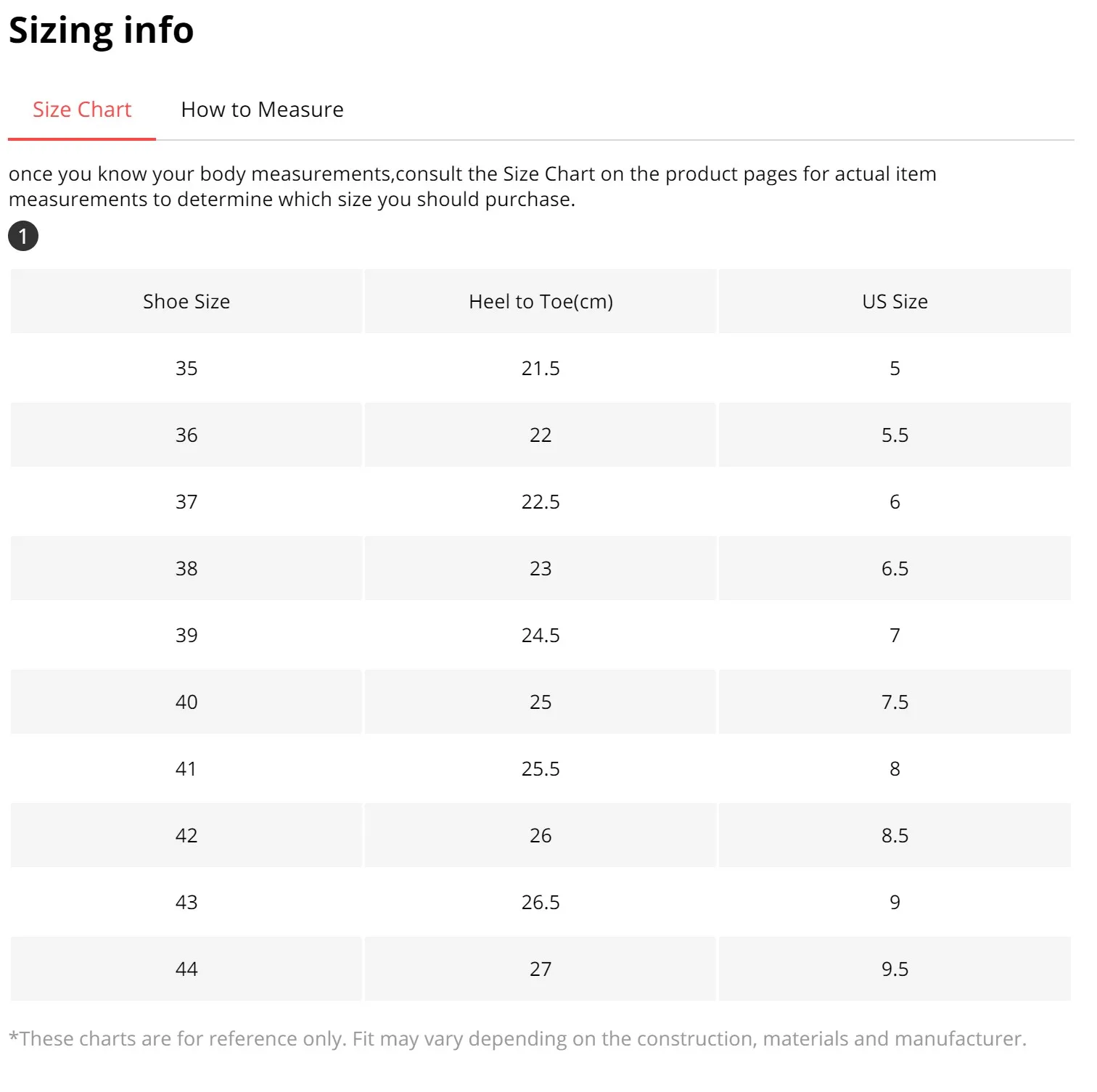Click the reference-only disclaimer text
1097x1092 pixels.
point(517,1039)
